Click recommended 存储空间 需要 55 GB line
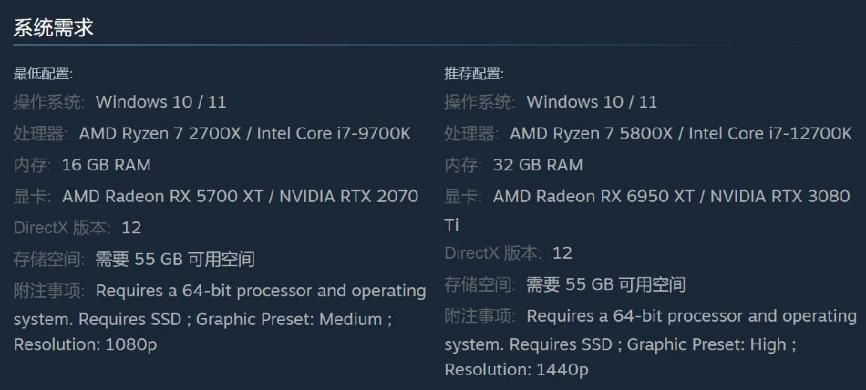Viewport: 866px width, 390px height. pyautogui.click(x=565, y=285)
